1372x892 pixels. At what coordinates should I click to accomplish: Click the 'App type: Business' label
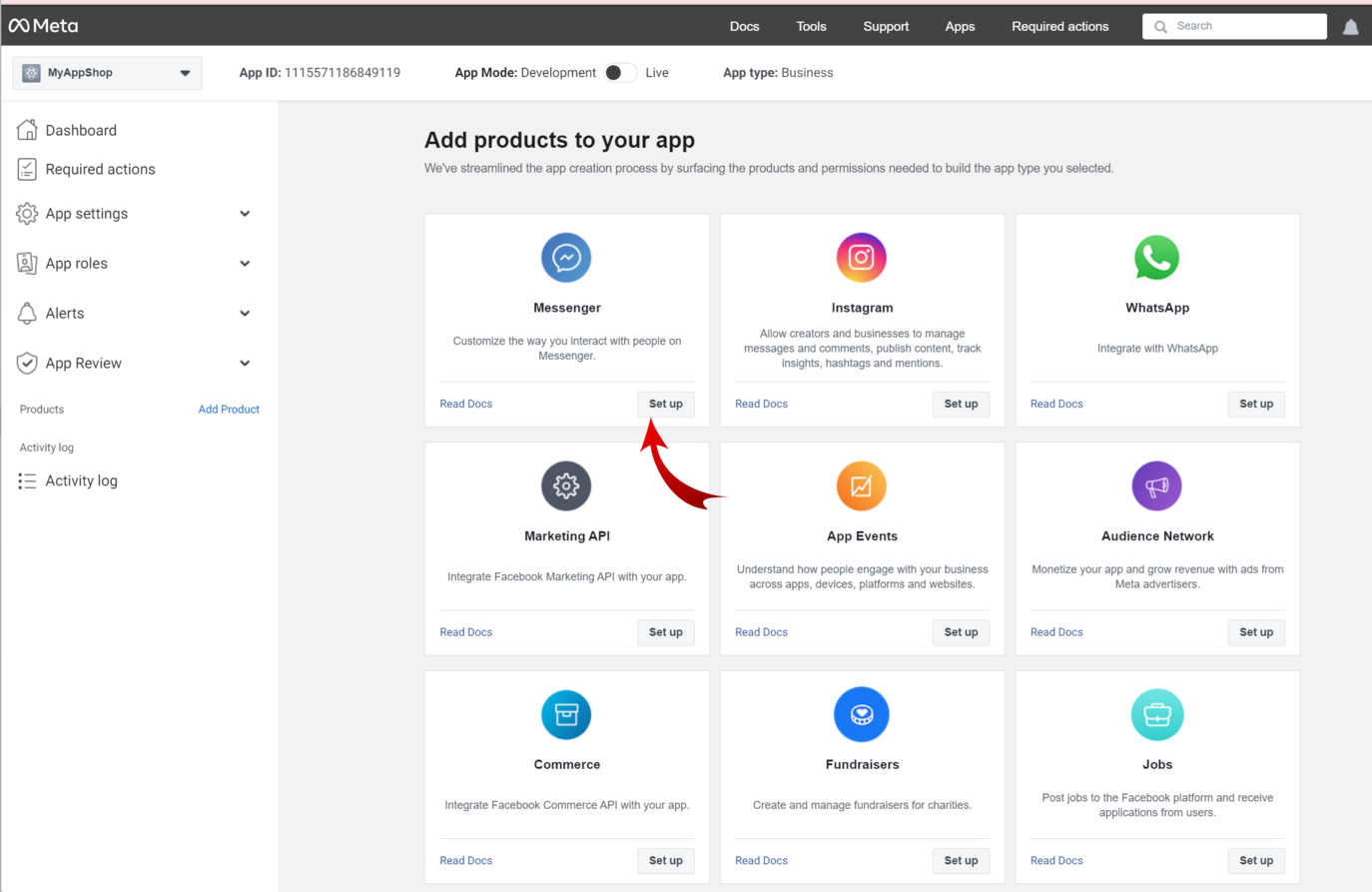click(x=778, y=73)
